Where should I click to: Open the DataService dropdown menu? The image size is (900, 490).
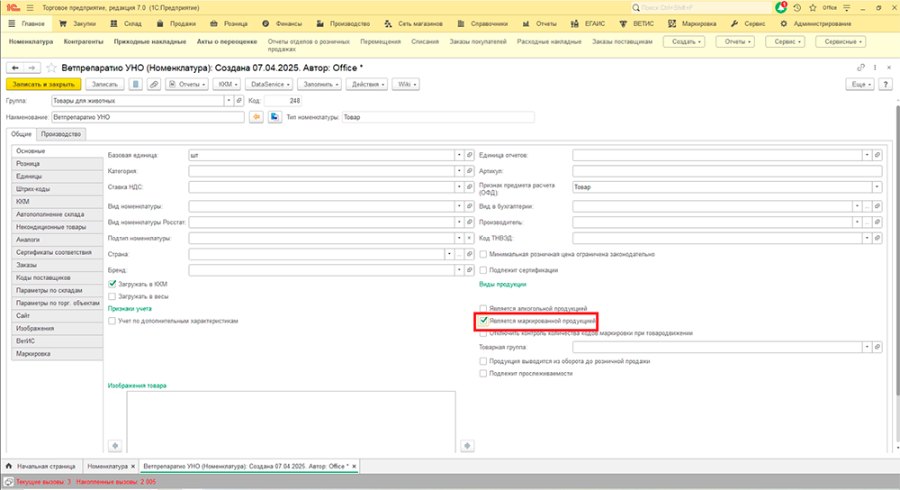click(x=270, y=84)
